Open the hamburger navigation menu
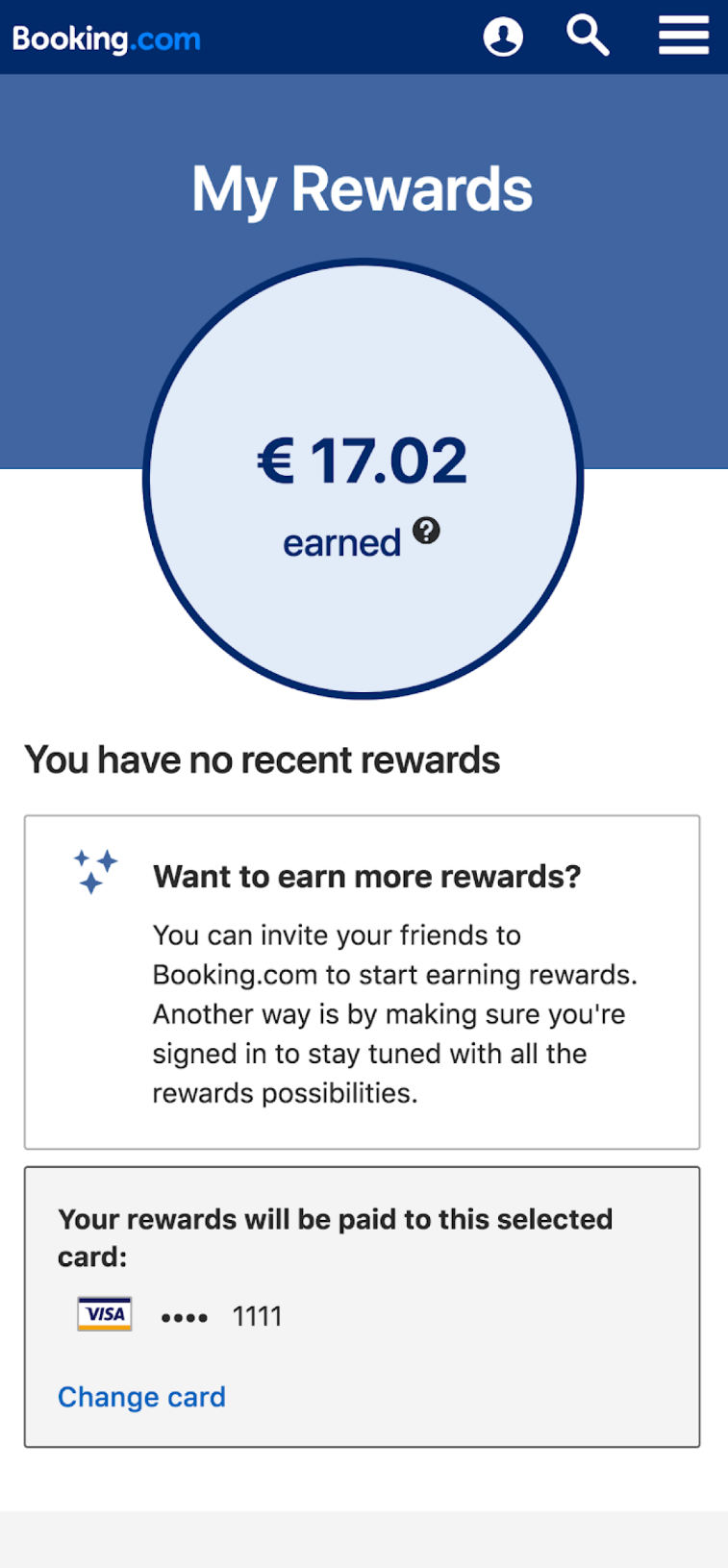The image size is (728, 1568). point(684,36)
